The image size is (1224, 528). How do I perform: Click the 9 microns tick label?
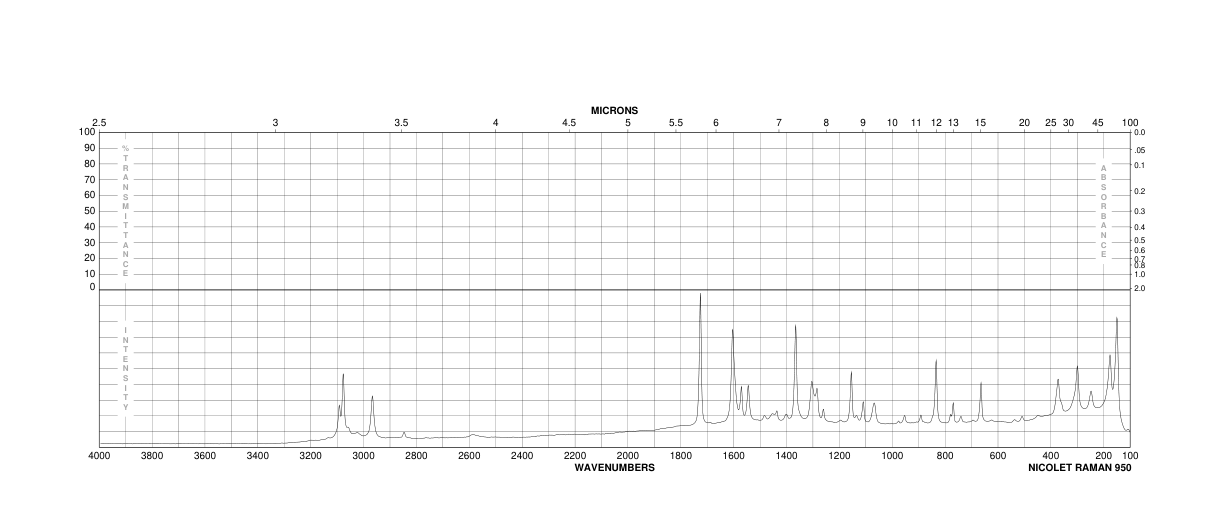tap(863, 123)
